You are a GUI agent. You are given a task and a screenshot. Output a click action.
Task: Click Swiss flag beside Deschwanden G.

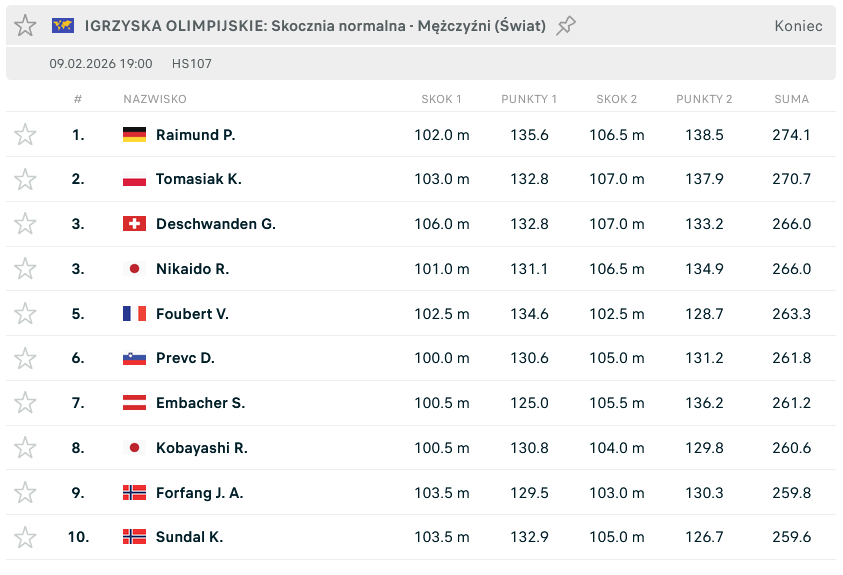pos(134,224)
